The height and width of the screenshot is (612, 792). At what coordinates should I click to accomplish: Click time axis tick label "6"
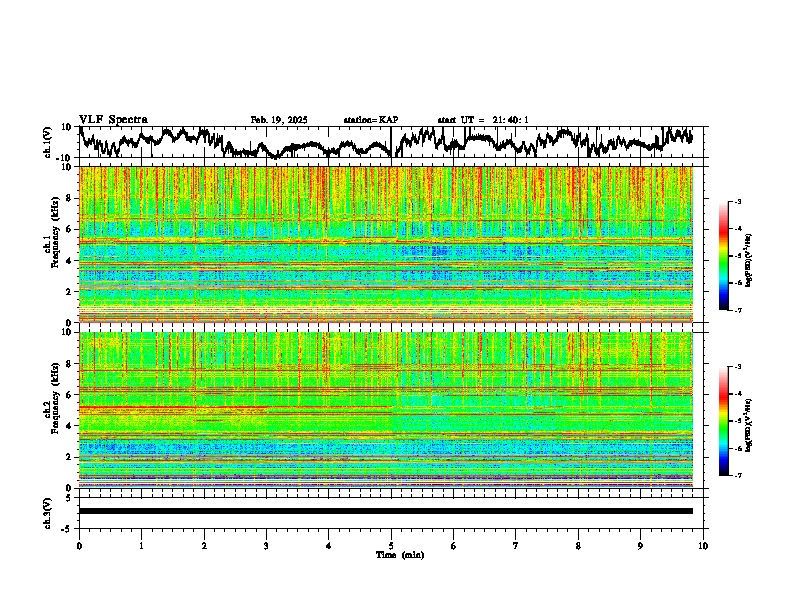(x=454, y=546)
